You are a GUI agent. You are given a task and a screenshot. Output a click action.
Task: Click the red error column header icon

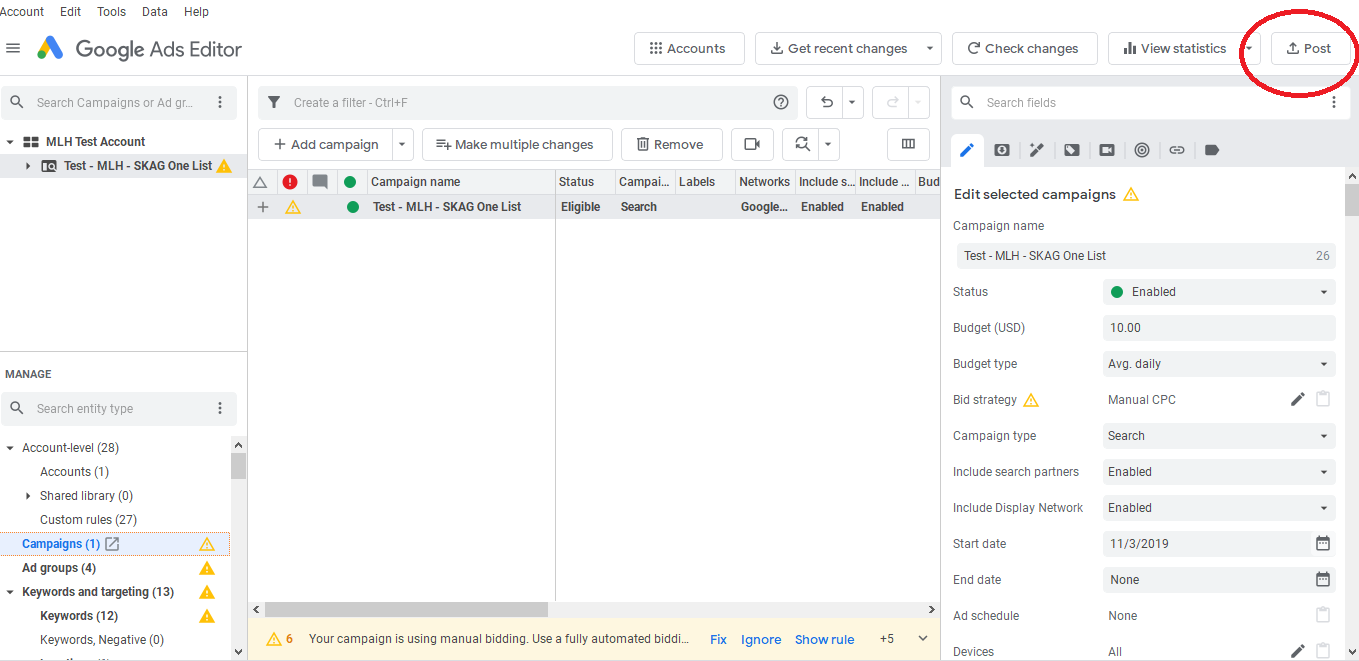point(290,182)
